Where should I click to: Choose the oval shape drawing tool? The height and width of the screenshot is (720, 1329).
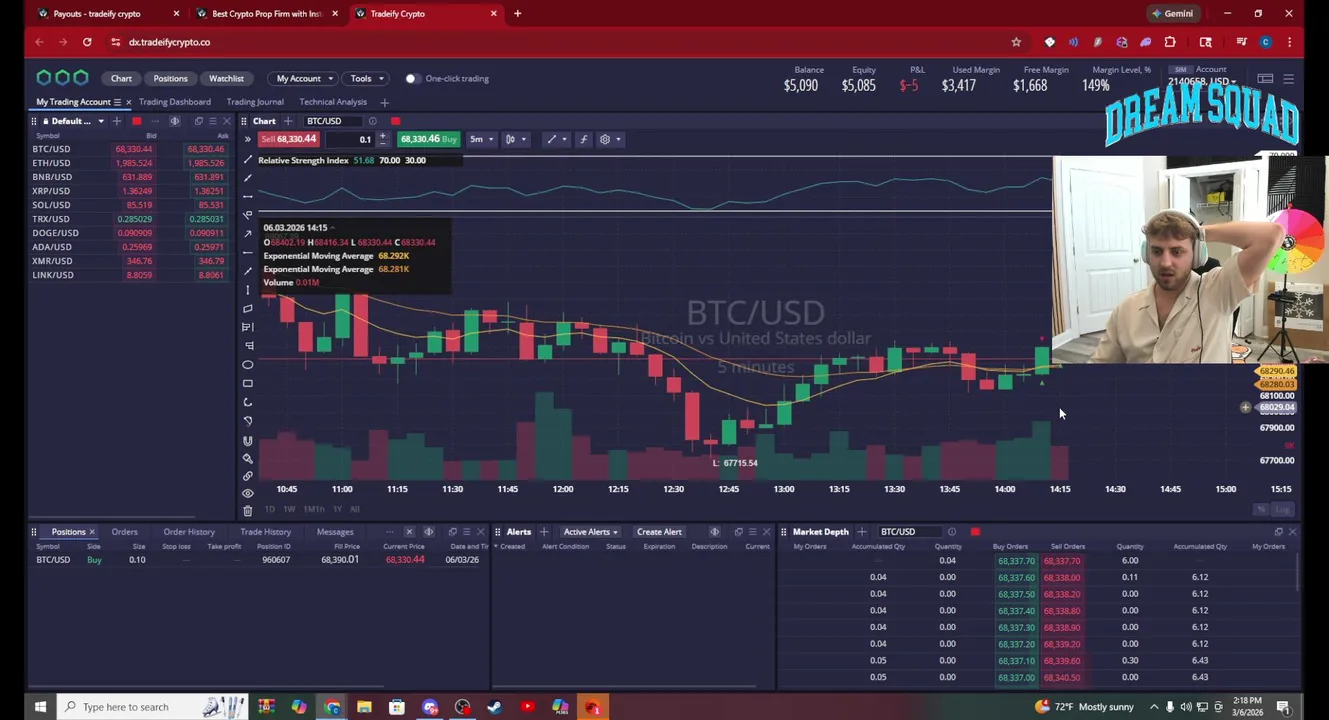248,365
